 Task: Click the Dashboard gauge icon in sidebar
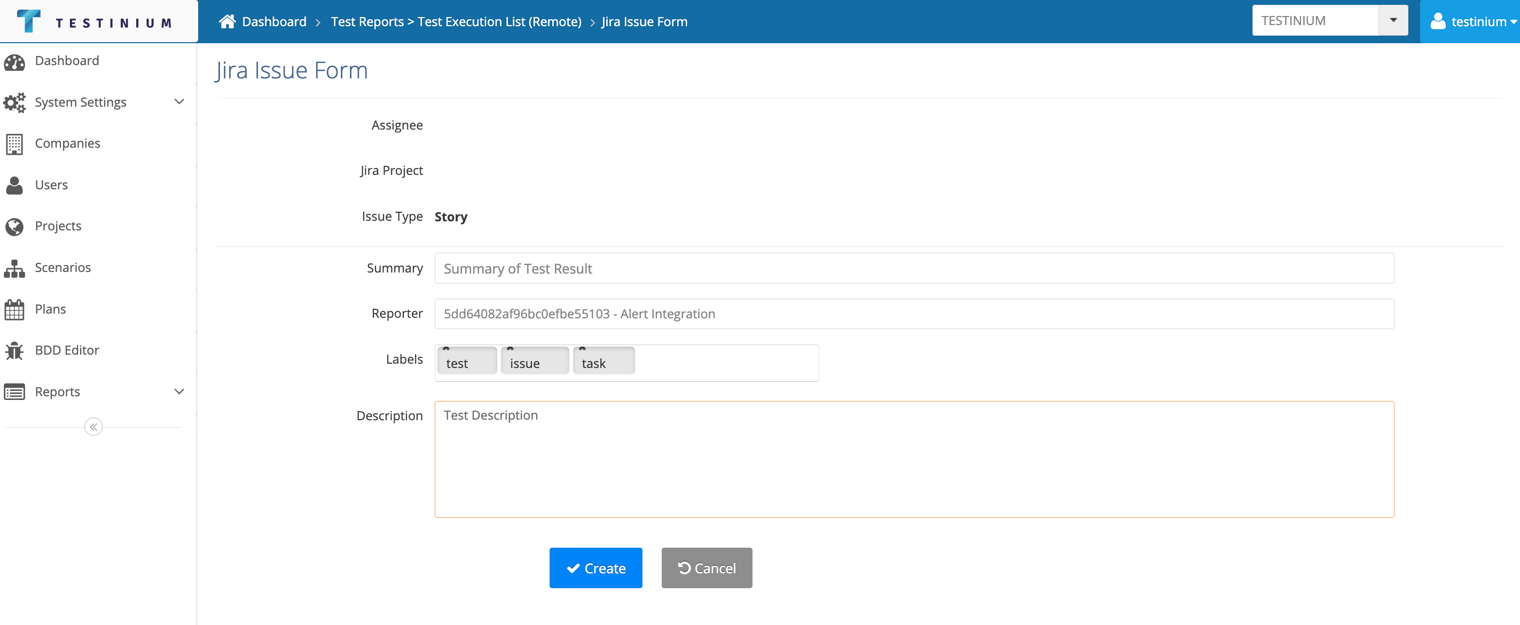pos(14,62)
